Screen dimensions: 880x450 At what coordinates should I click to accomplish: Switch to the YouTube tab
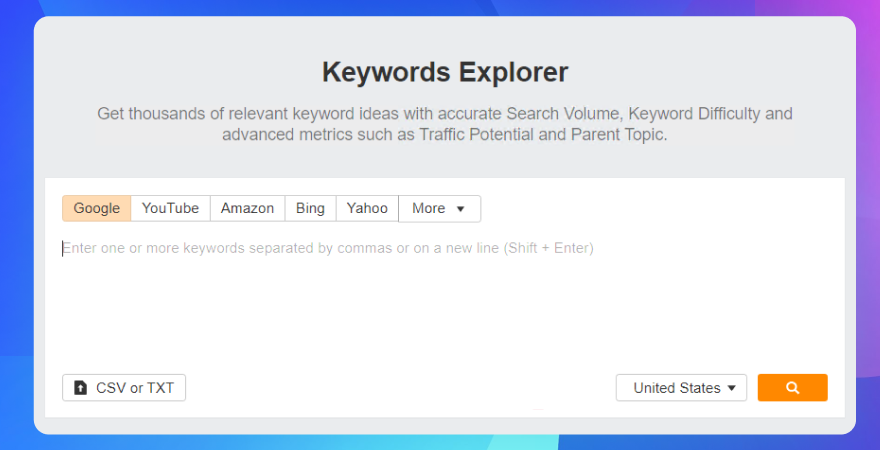pyautogui.click(x=170, y=208)
